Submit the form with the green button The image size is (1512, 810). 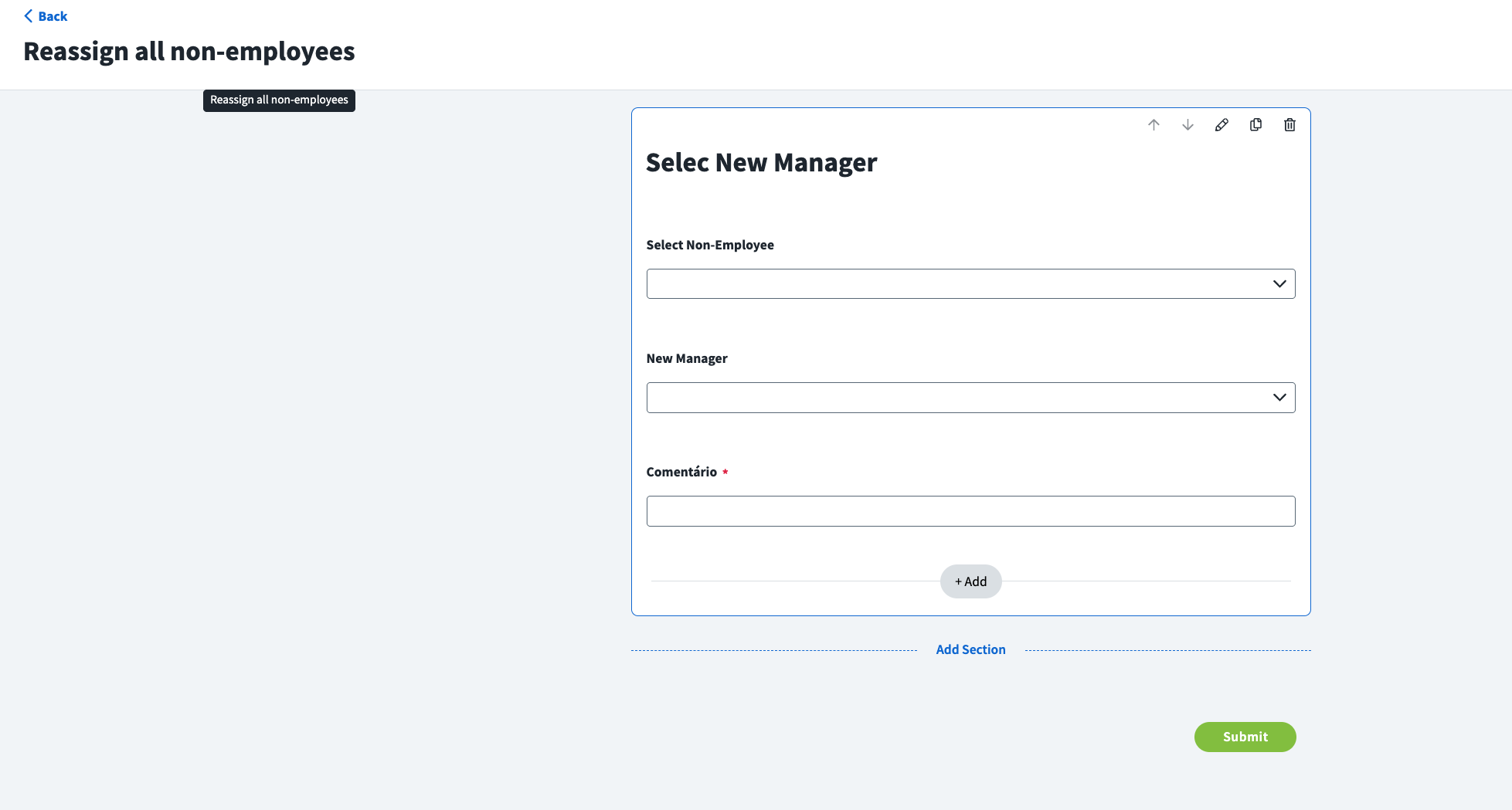click(x=1245, y=737)
